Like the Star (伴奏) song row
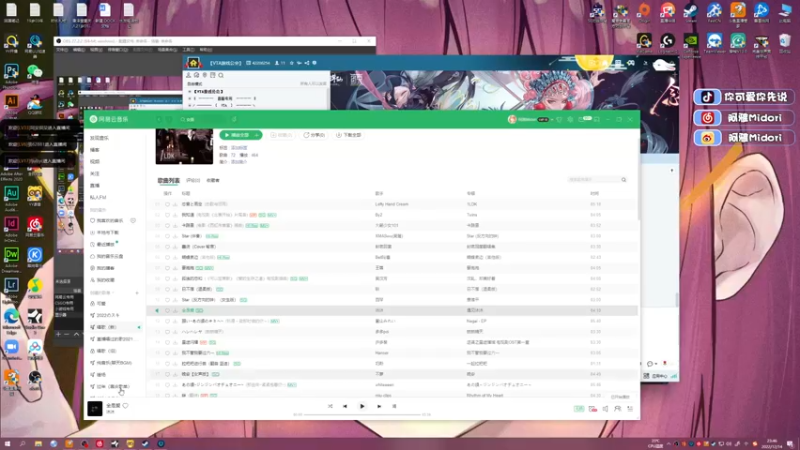Viewport: 800px width, 450px height. (x=167, y=236)
